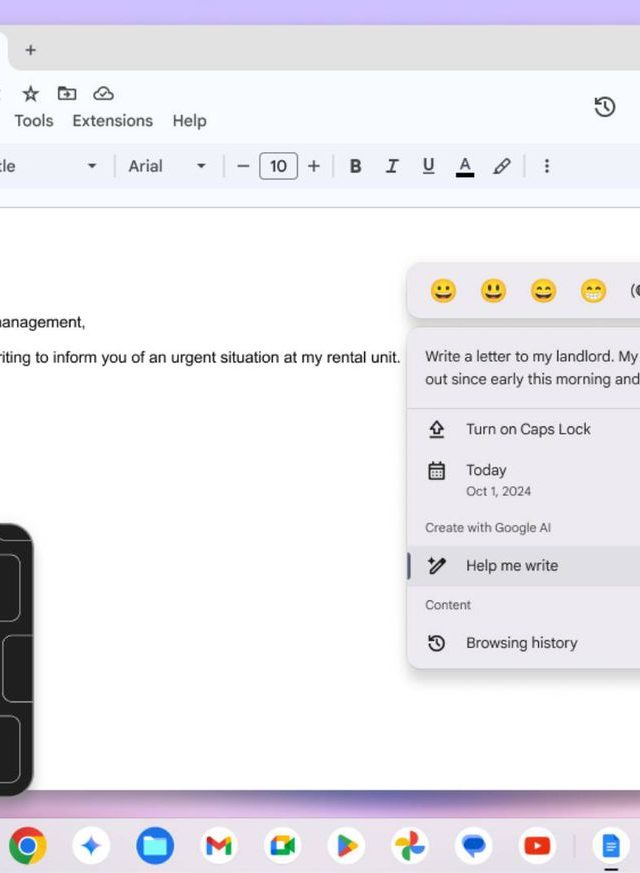Click the version history clock icon

point(604,107)
